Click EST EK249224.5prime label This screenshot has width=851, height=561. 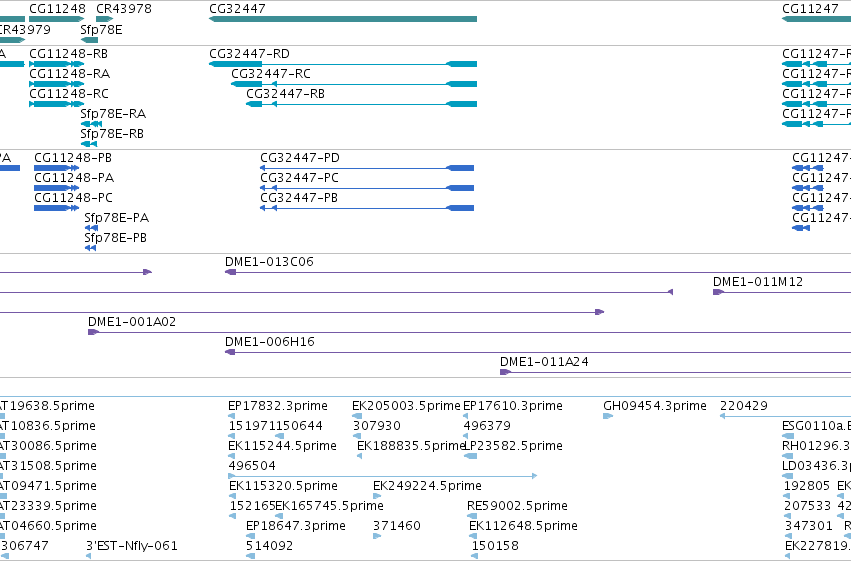coord(427,486)
